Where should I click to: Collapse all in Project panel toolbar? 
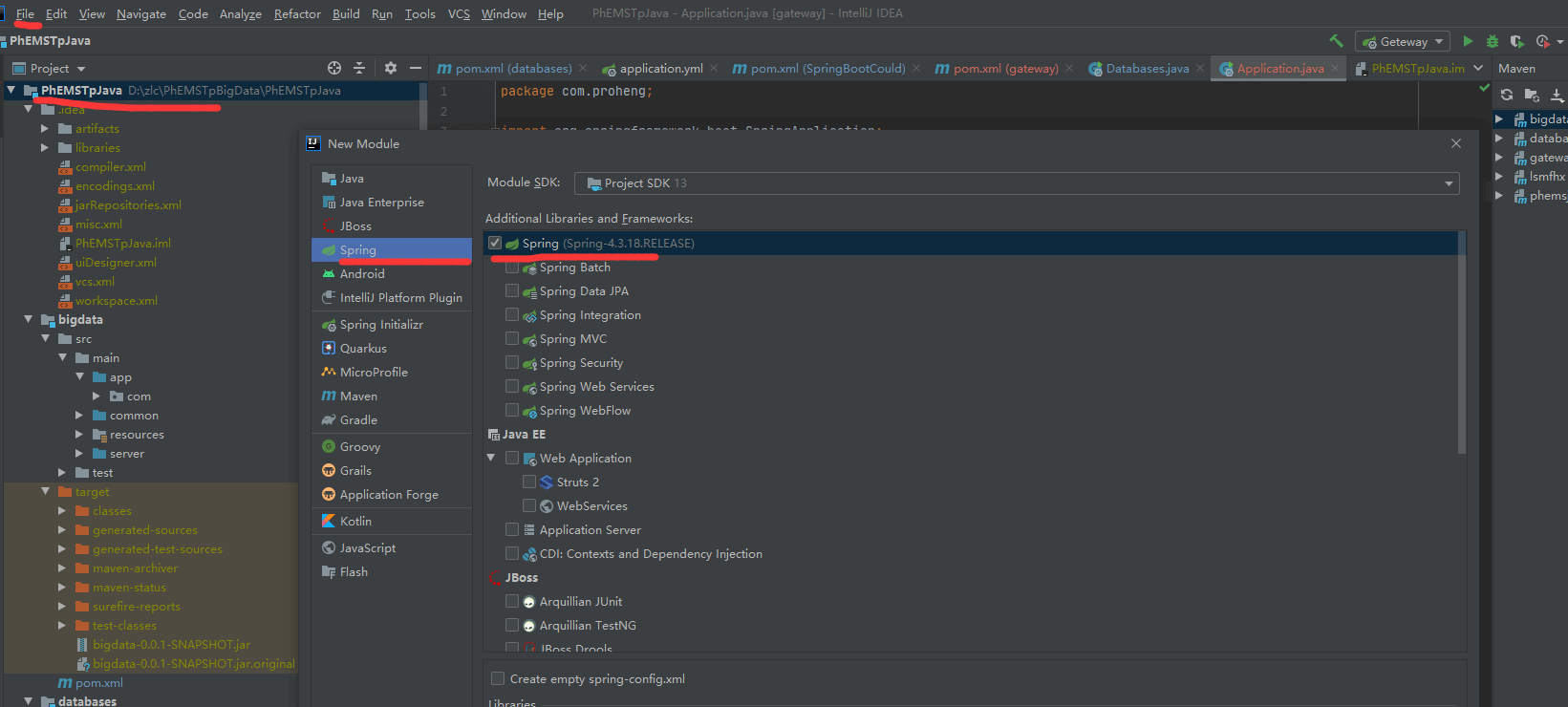(359, 68)
